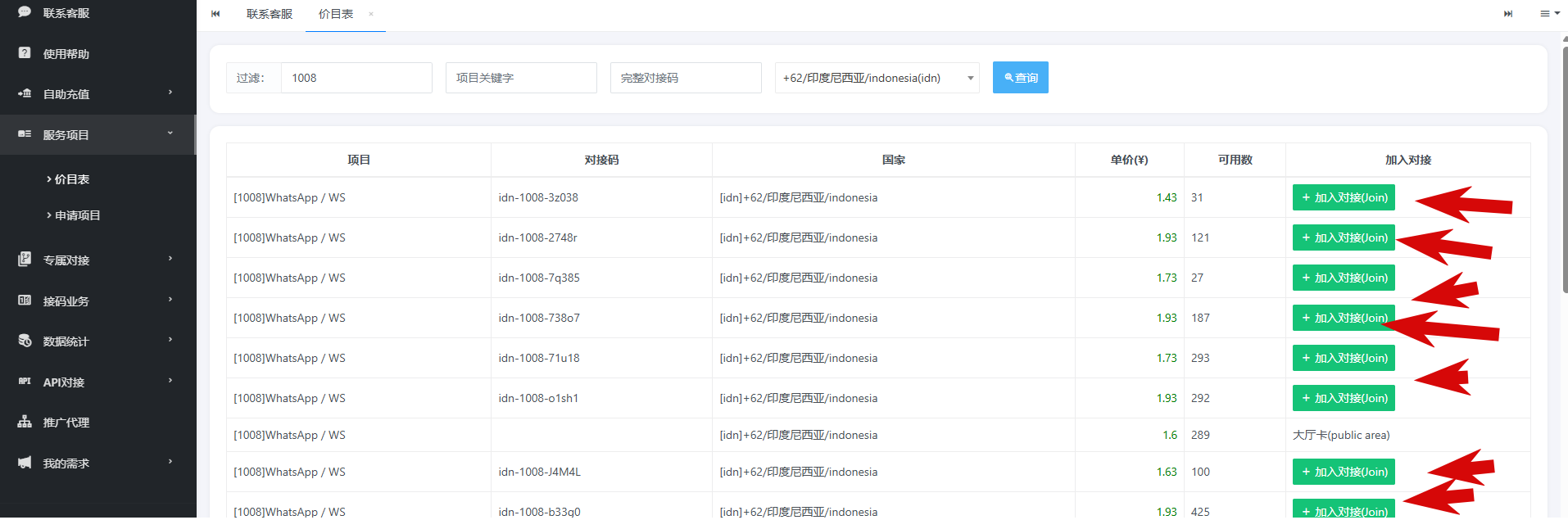Join the idn-1008-2748r row

[x=1344, y=237]
